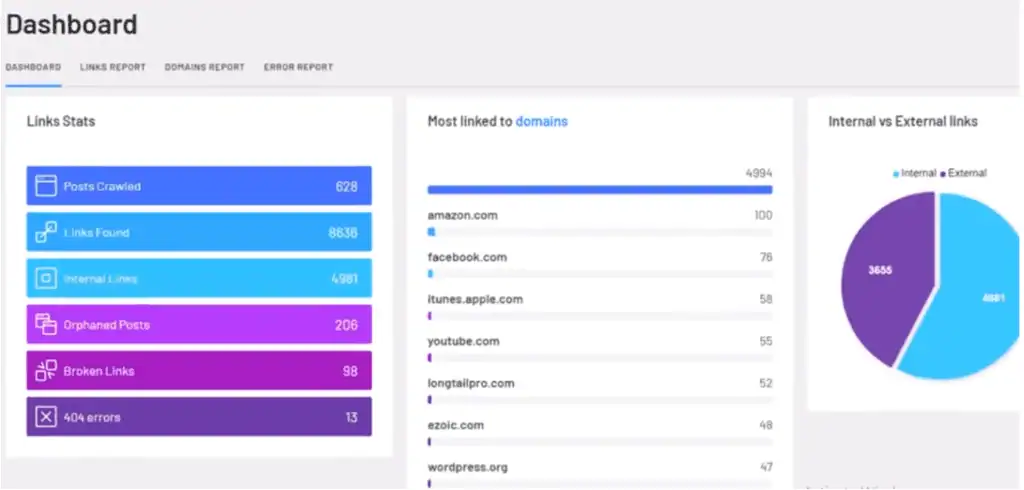
Task: Click the wordpress.org count value 47
Action: (766, 467)
